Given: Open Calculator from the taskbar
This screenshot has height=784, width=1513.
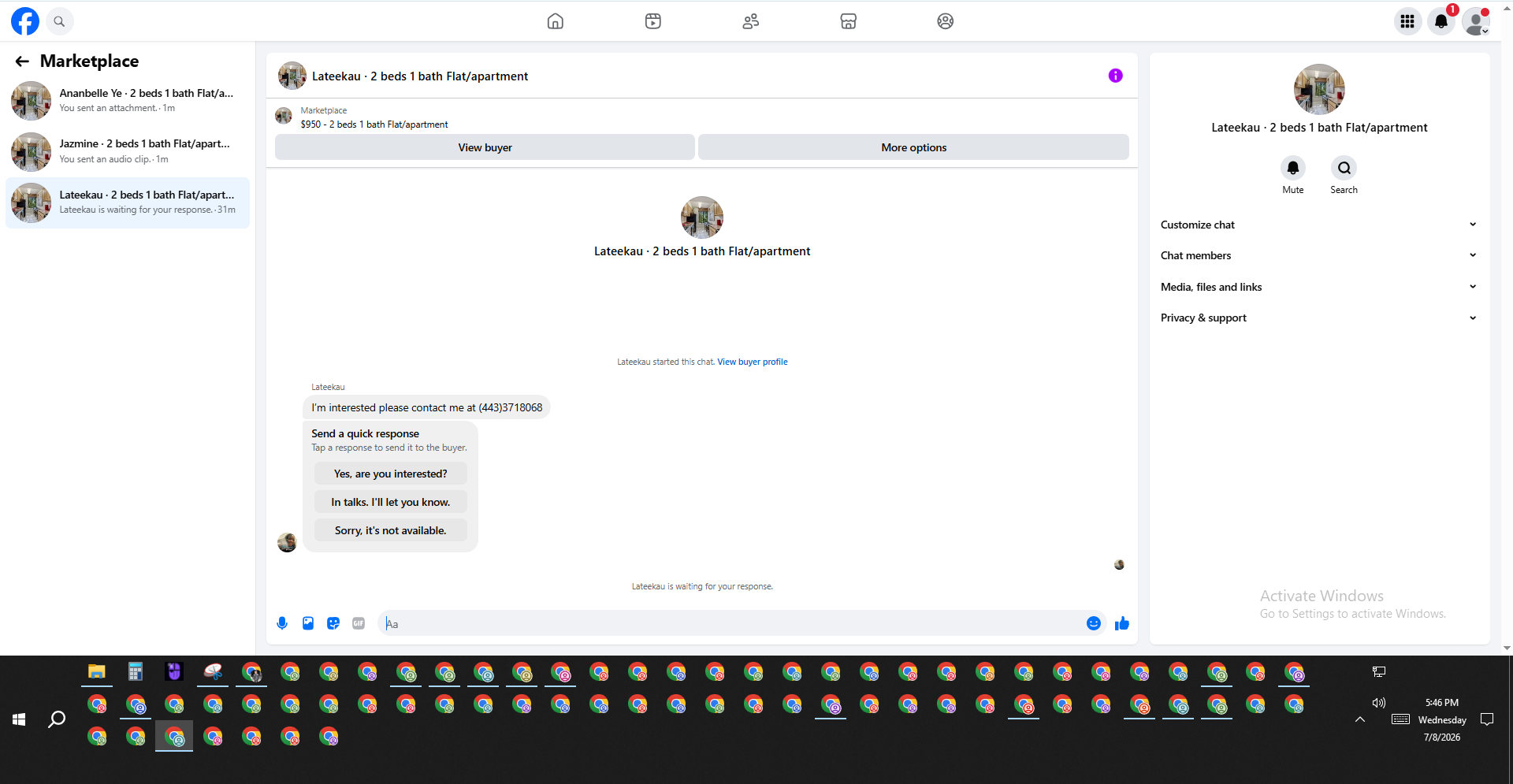Looking at the screenshot, I should coord(136,672).
